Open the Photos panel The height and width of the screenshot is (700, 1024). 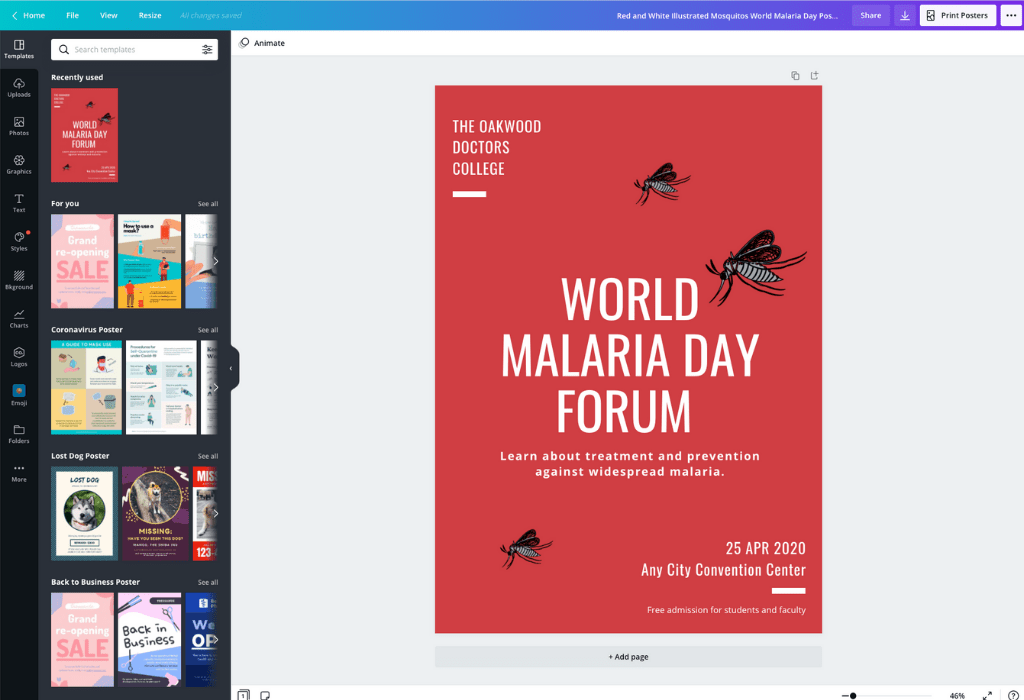(19, 126)
